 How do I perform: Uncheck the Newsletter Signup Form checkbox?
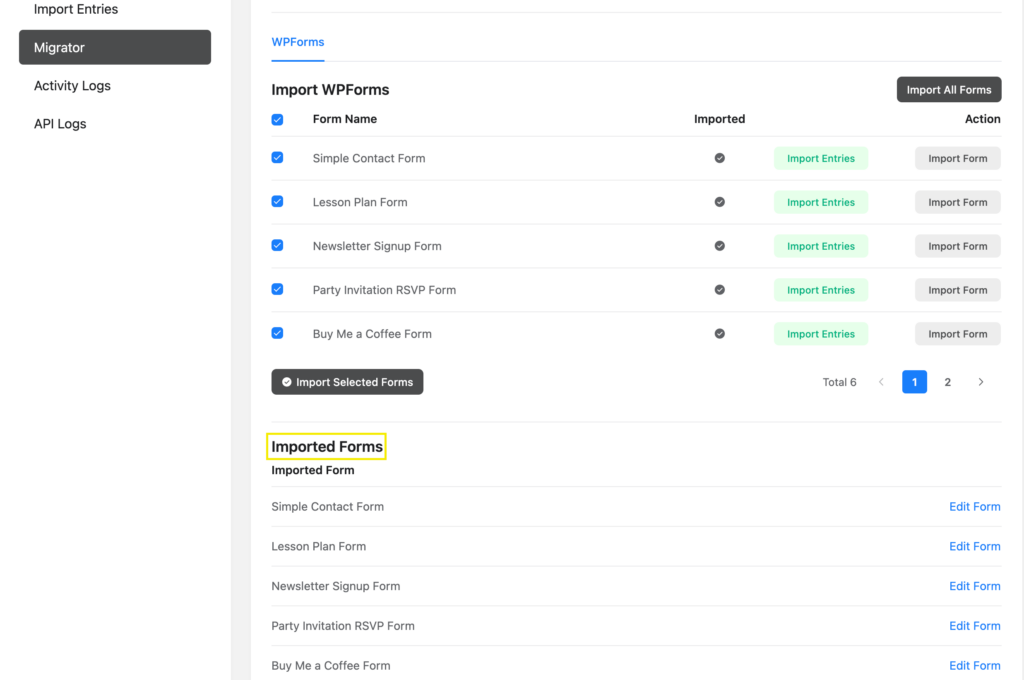coord(278,245)
